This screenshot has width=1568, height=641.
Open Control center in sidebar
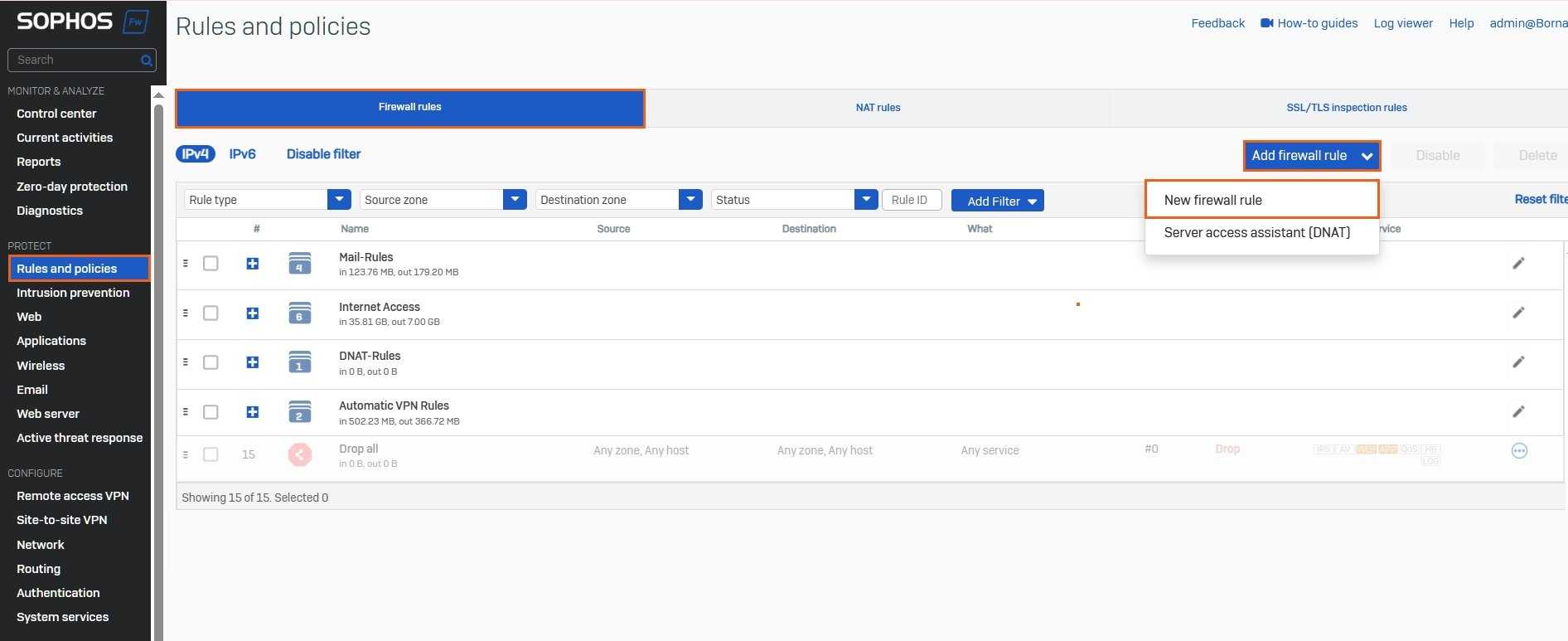pos(56,114)
